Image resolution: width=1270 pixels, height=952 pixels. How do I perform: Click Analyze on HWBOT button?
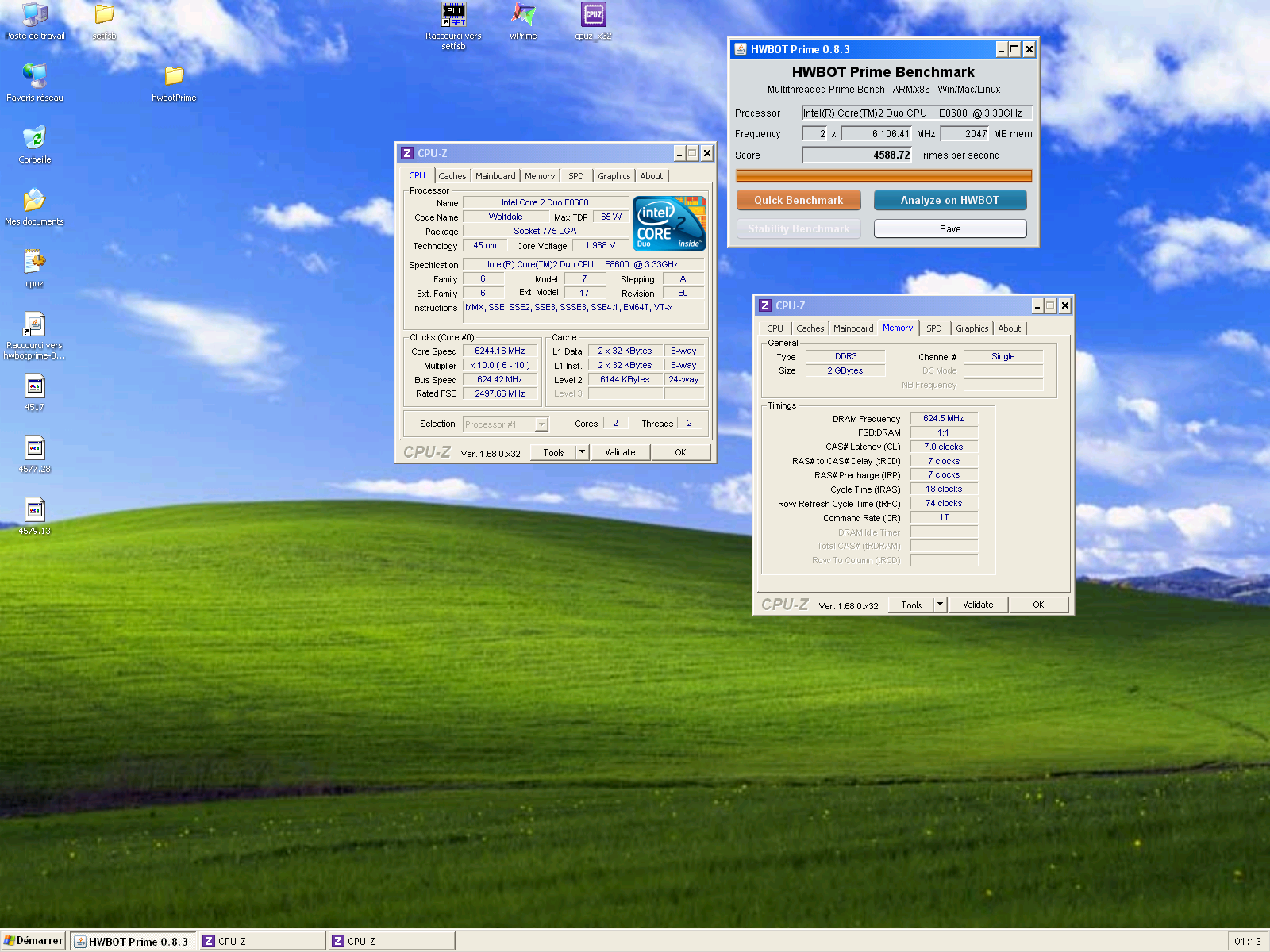[x=950, y=200]
